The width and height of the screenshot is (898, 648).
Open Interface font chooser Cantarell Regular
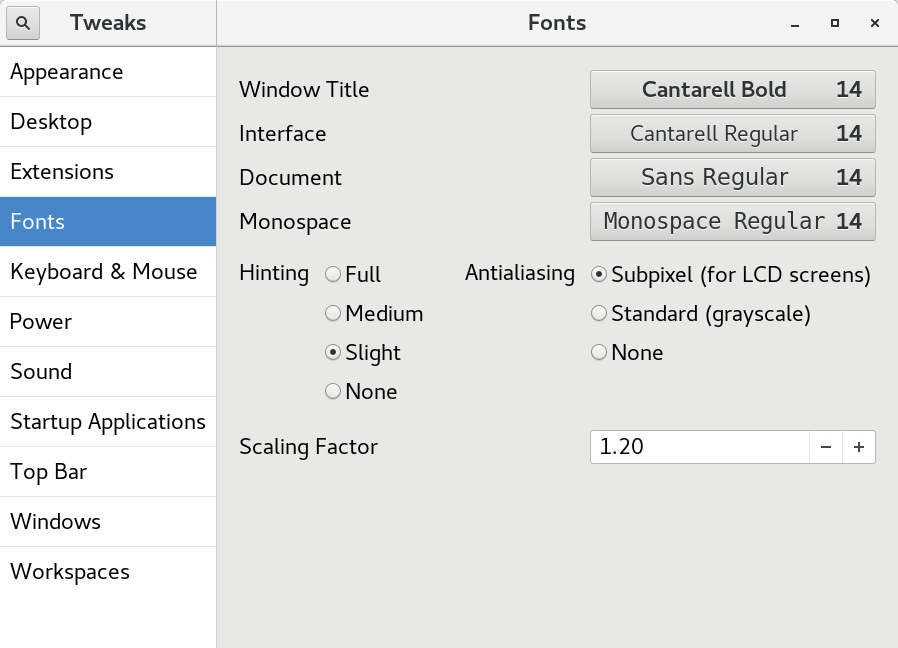pyautogui.click(x=732, y=134)
